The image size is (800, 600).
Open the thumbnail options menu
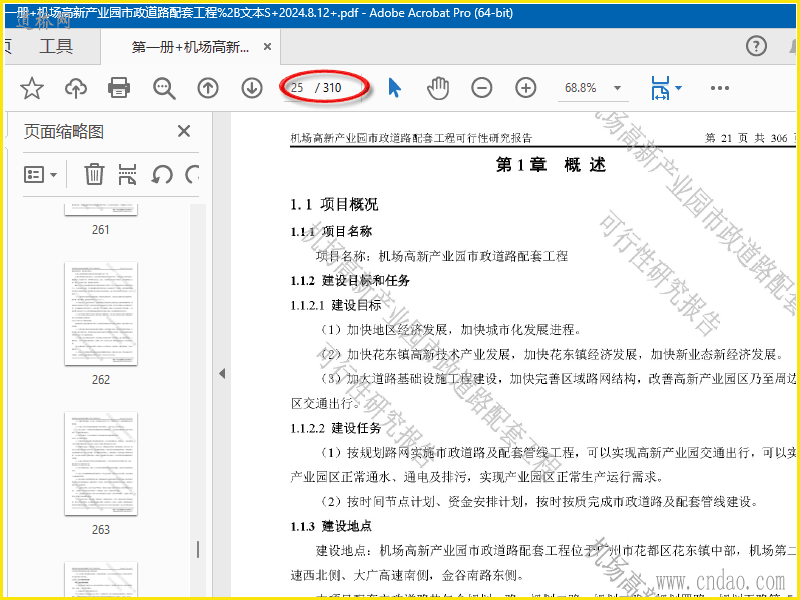40,175
